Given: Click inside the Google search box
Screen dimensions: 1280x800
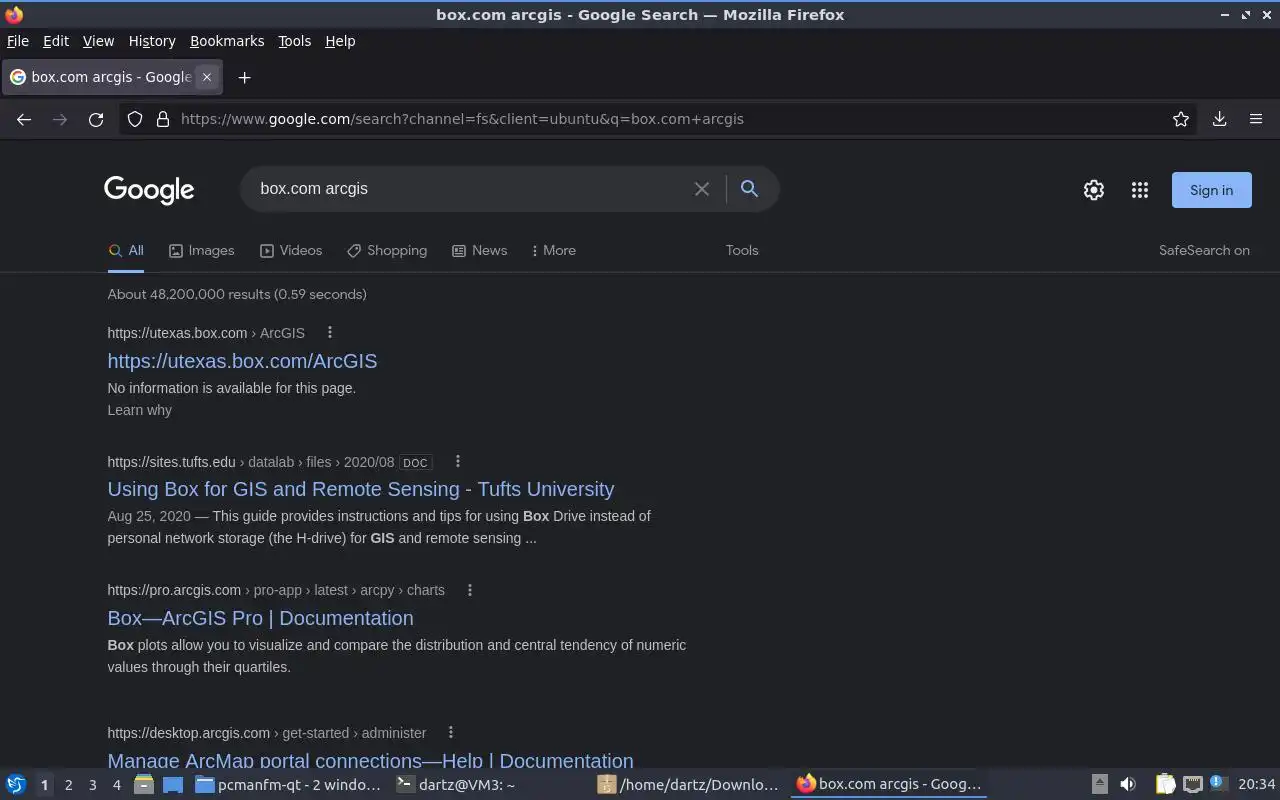Looking at the screenshot, I should tap(470, 189).
